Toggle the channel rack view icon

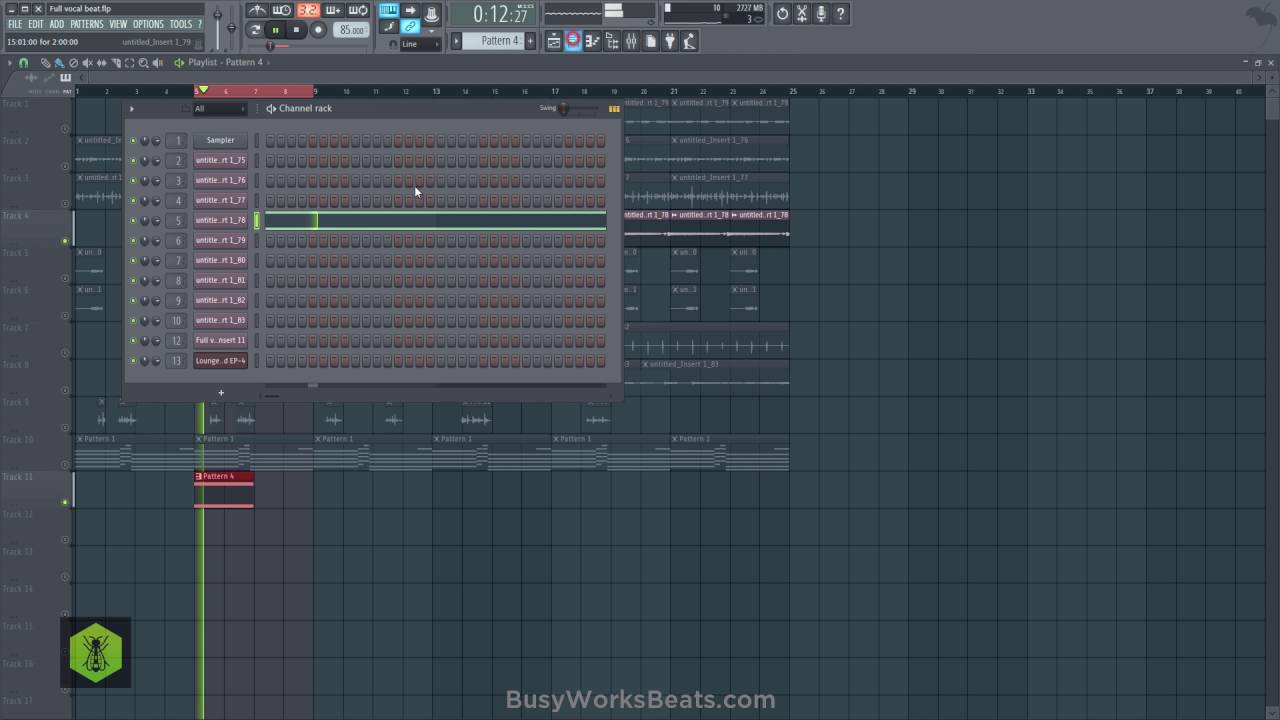tap(573, 41)
